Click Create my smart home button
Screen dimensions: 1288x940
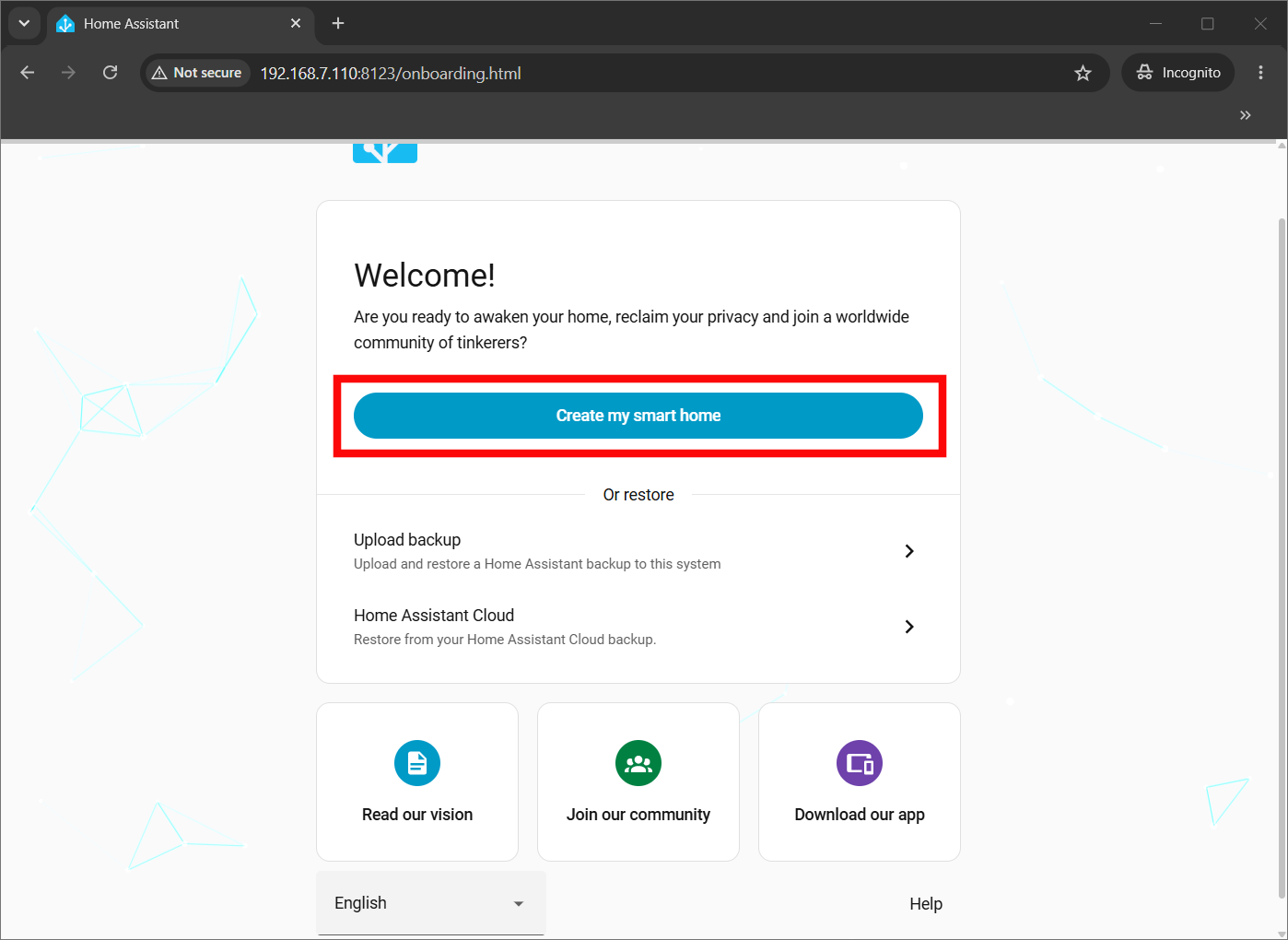638,416
